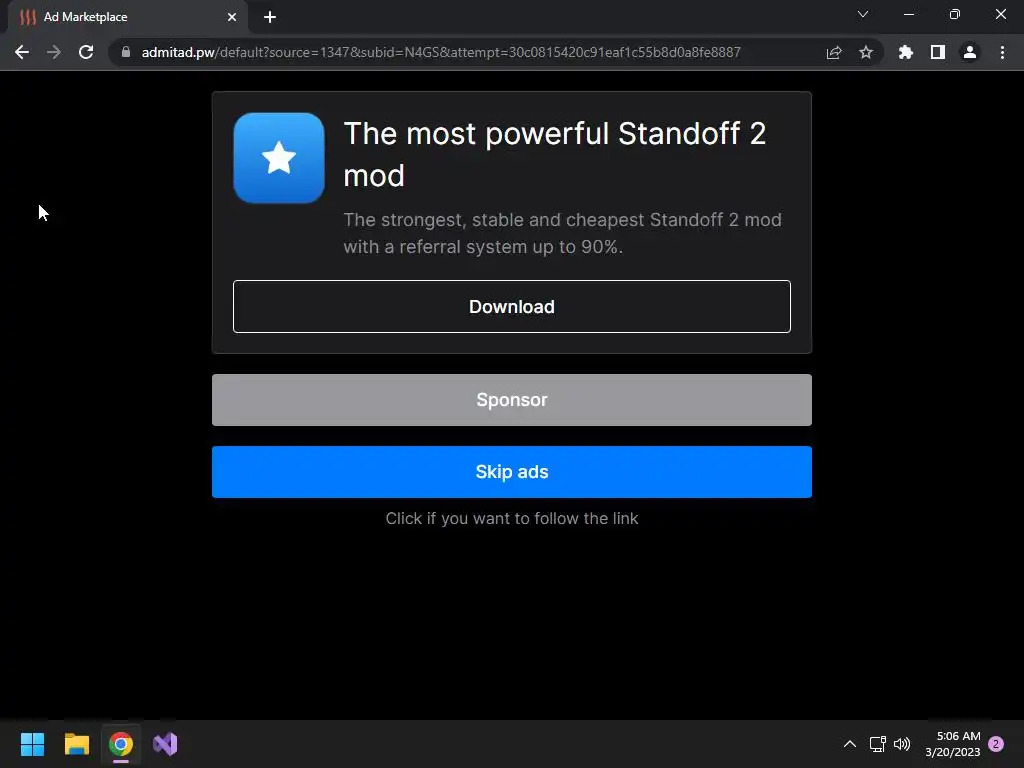Click the blue star app icon
1024x768 pixels.
click(279, 158)
